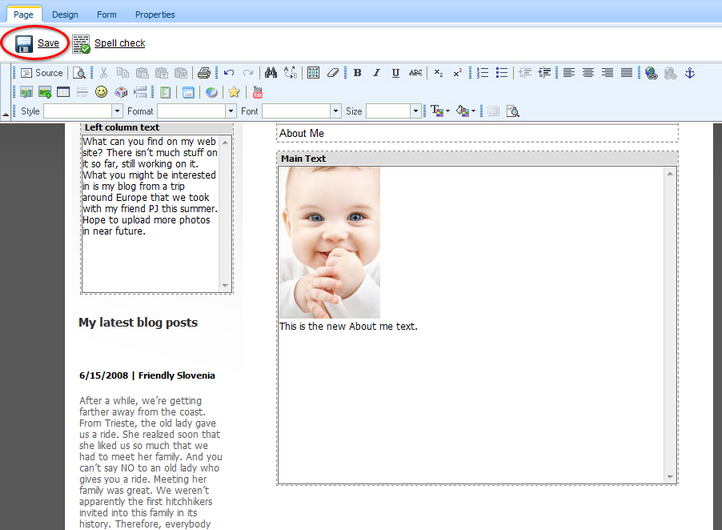Toggle numbered list
The height and width of the screenshot is (530, 722).
(x=483, y=73)
